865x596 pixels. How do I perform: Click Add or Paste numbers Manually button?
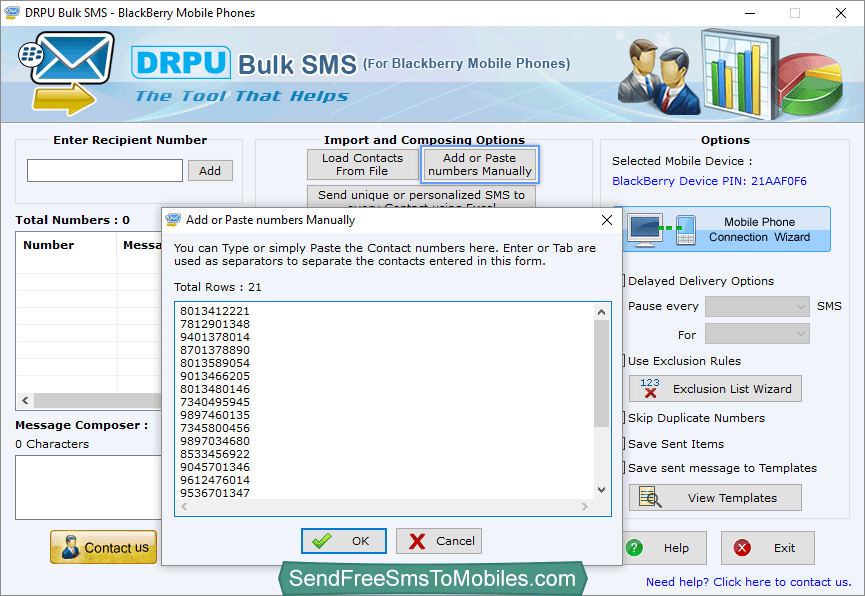coord(479,164)
